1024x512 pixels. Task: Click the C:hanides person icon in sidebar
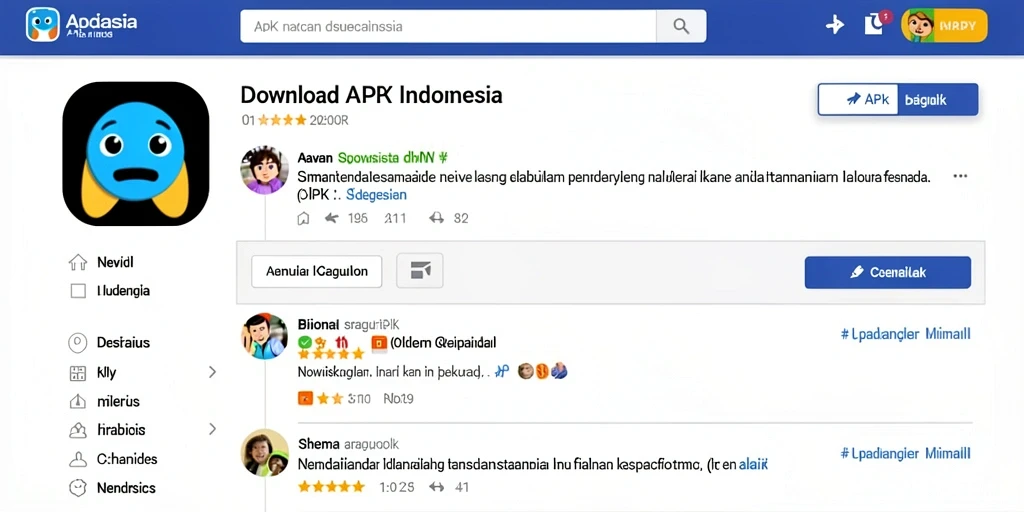[77, 459]
